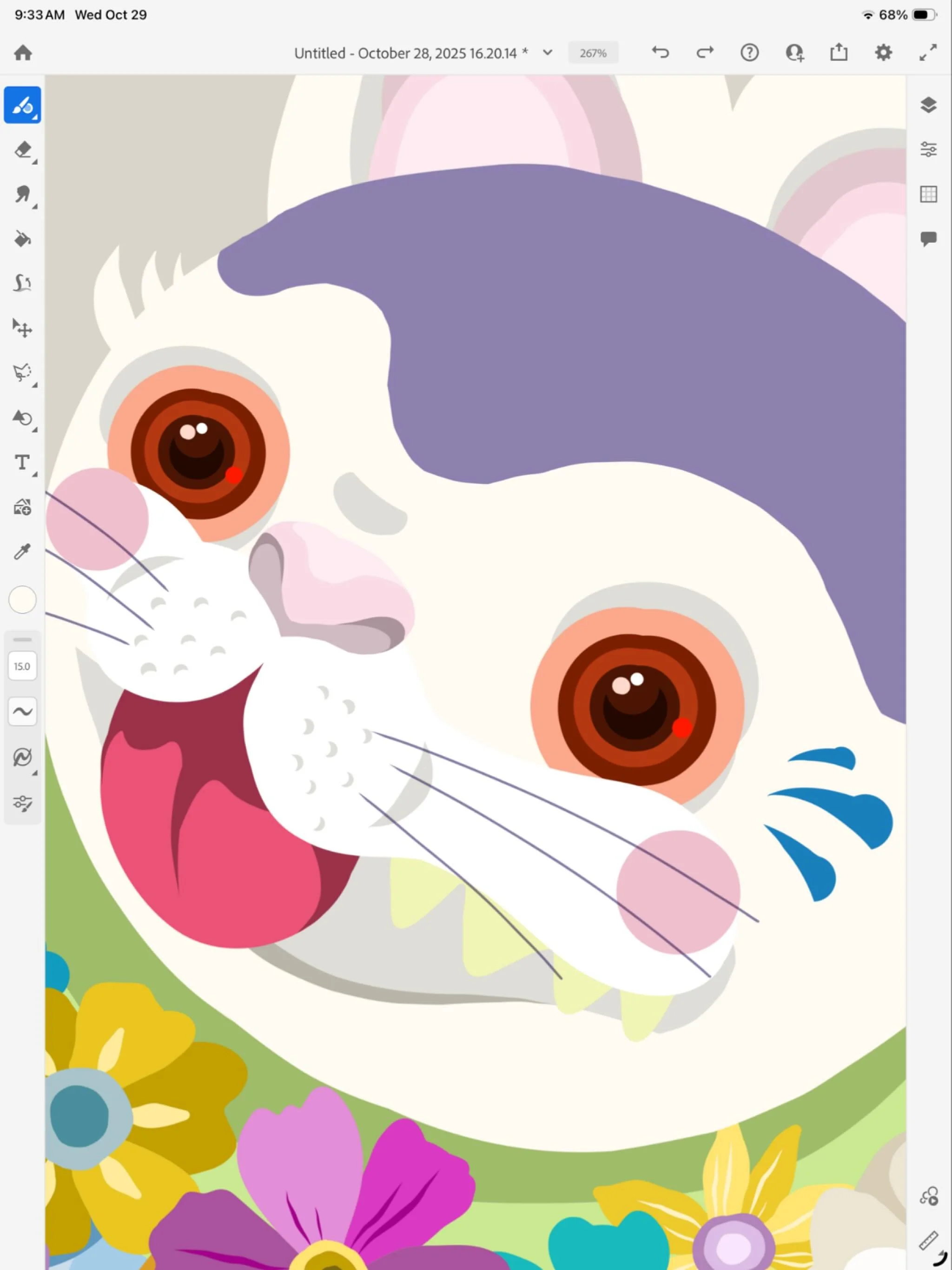
Task: Select the Eraser tool
Action: tap(23, 151)
